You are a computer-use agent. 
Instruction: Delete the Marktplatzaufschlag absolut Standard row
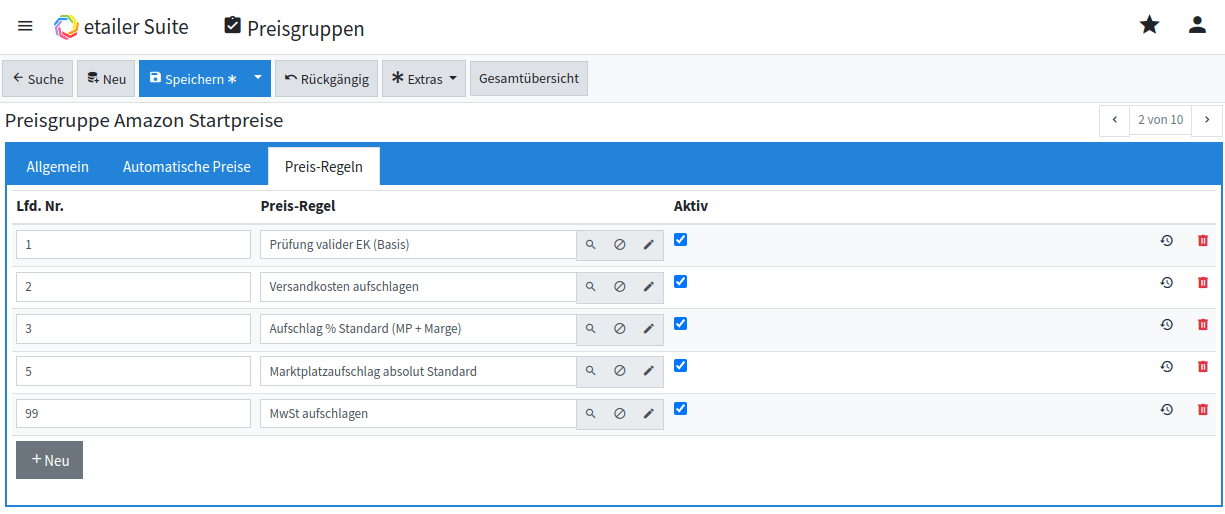(1202, 366)
